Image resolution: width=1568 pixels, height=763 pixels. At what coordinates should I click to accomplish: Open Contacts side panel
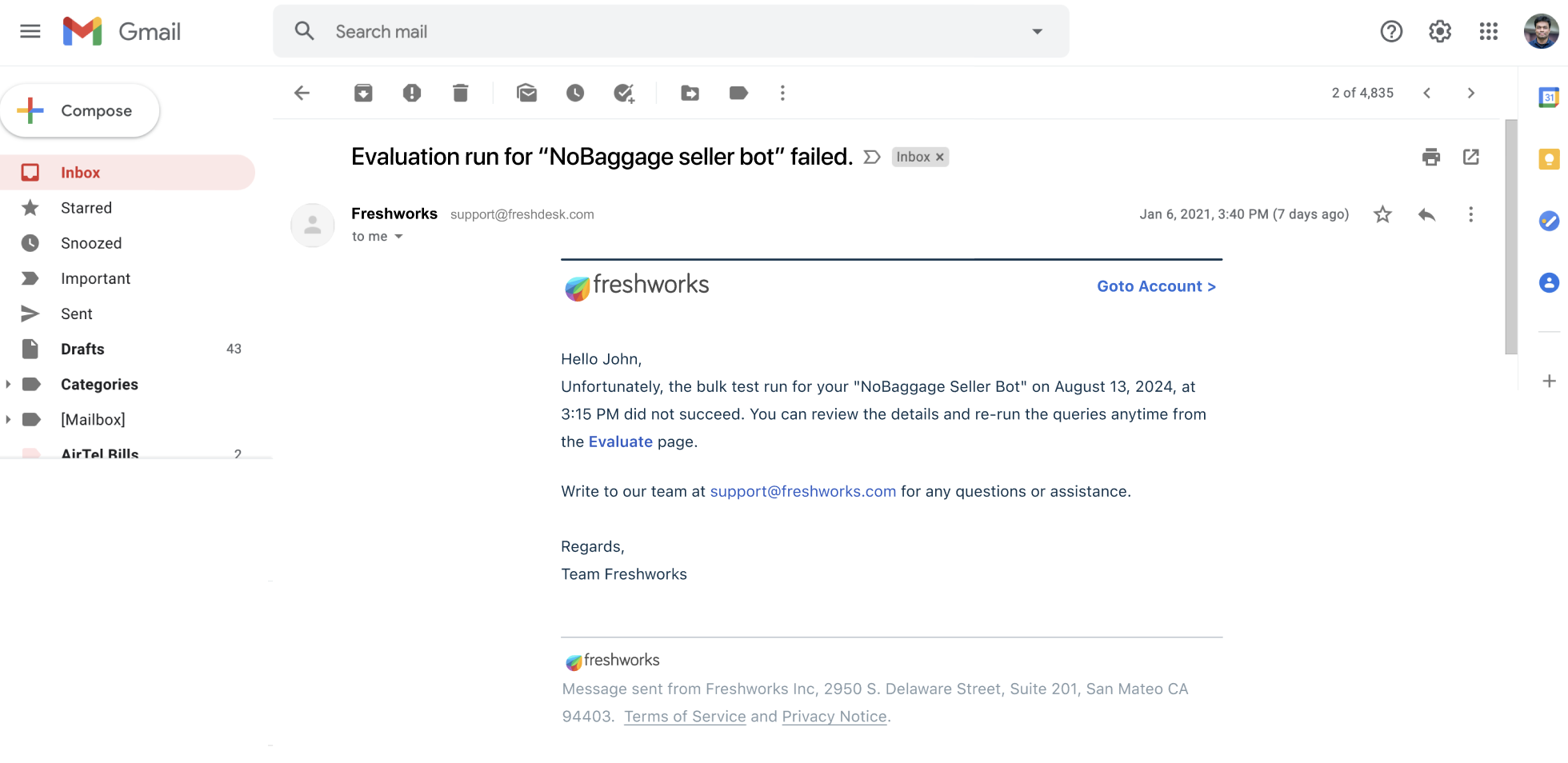[x=1549, y=282]
